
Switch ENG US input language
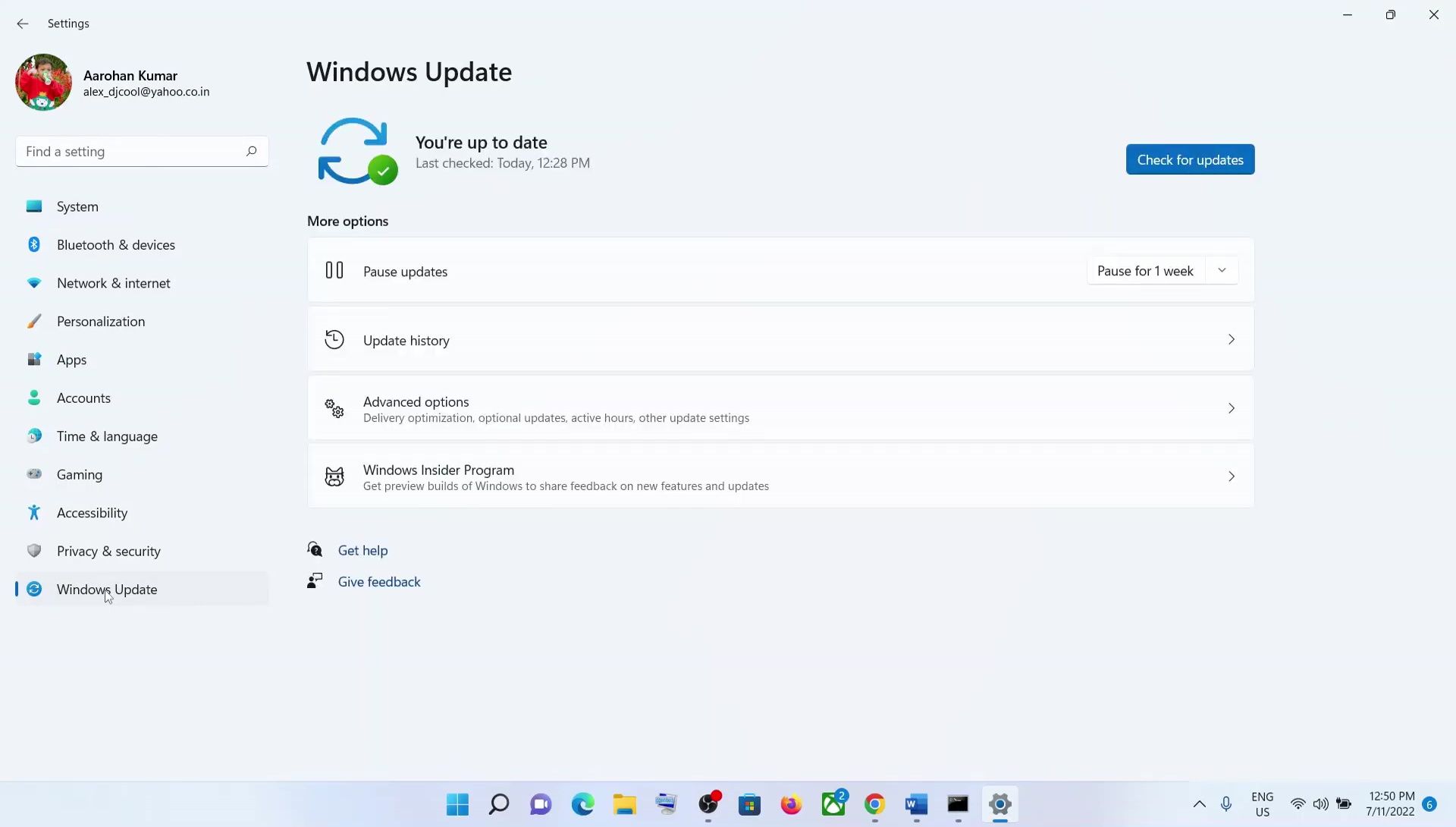pos(1262,804)
